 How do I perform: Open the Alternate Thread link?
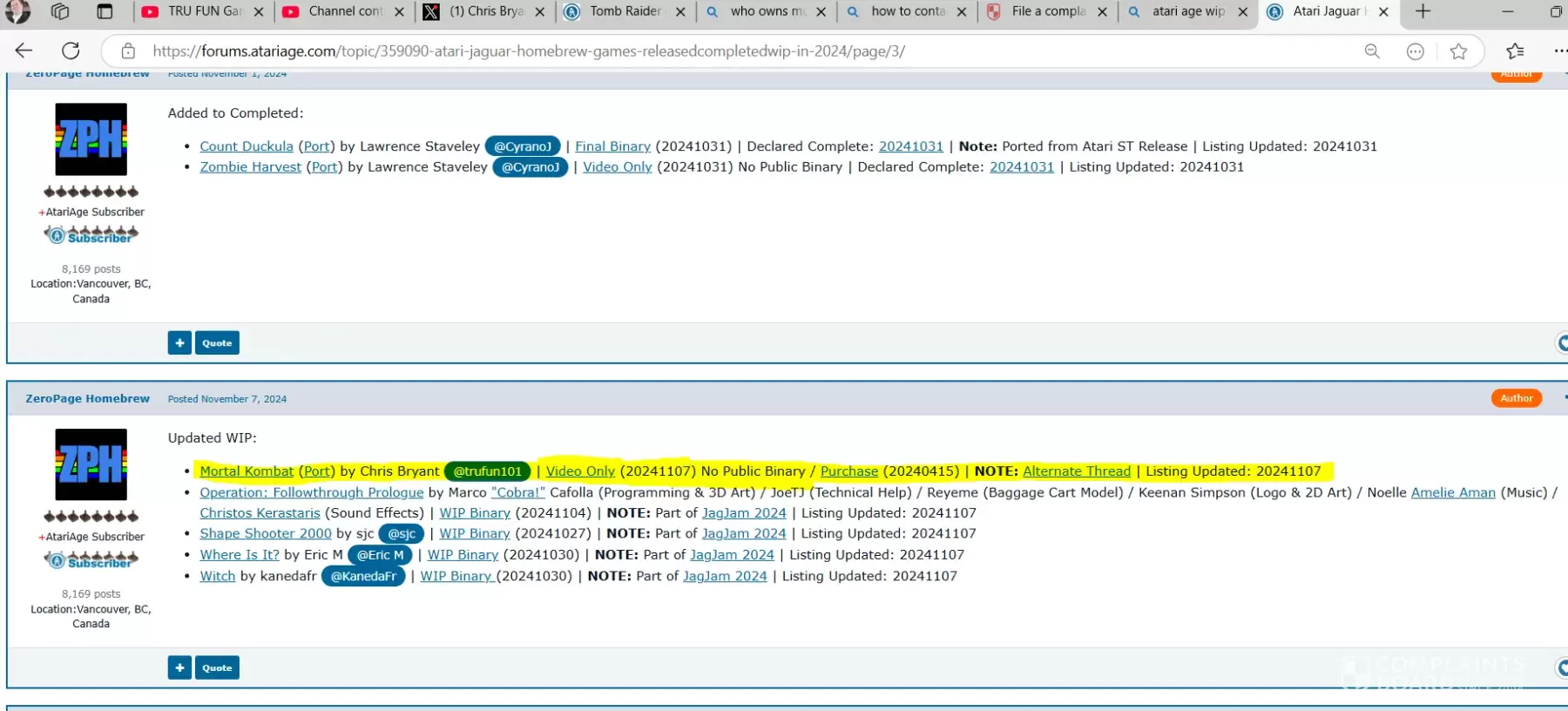tap(1076, 471)
